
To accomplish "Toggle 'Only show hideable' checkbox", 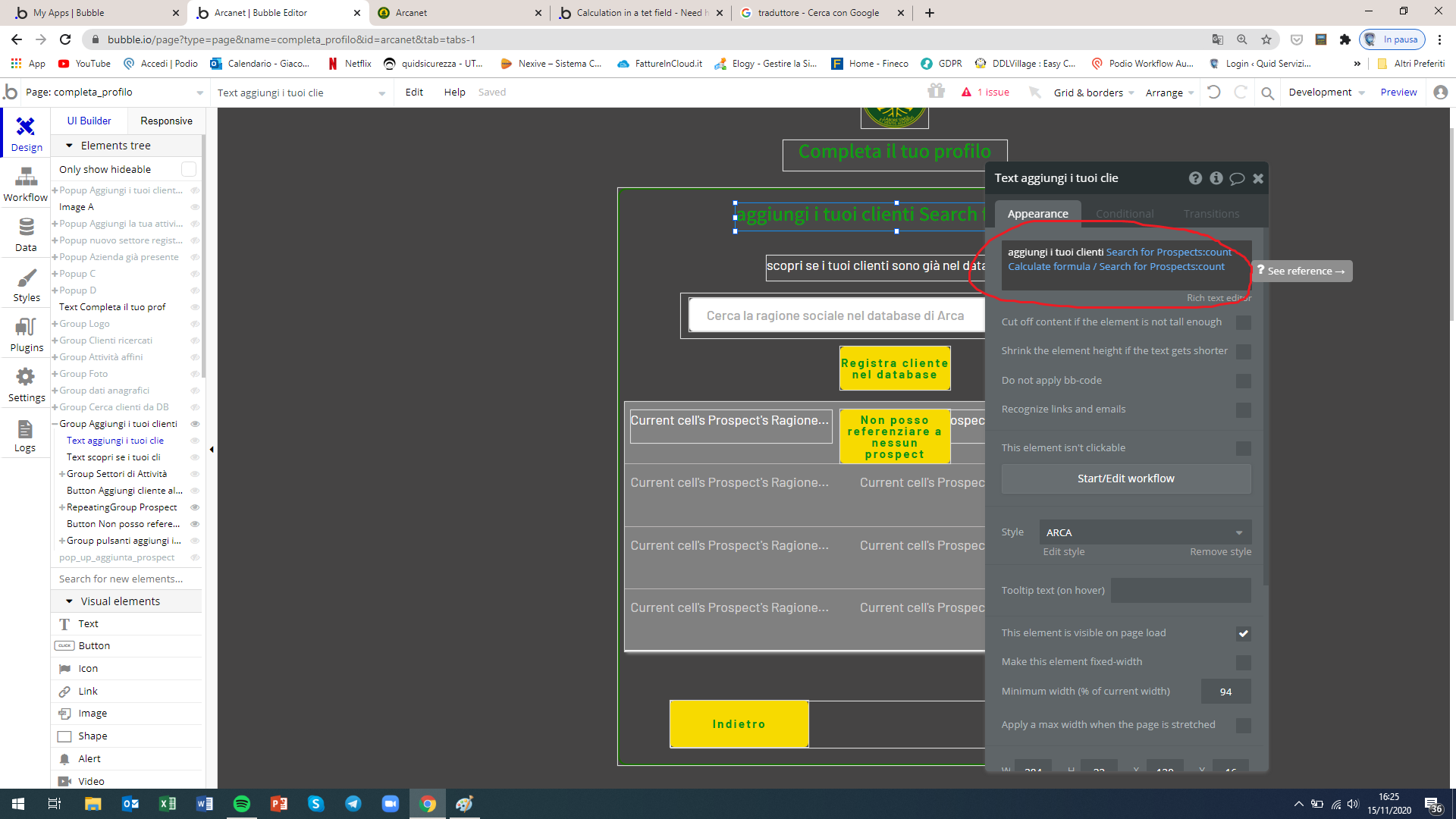I will [x=189, y=169].
